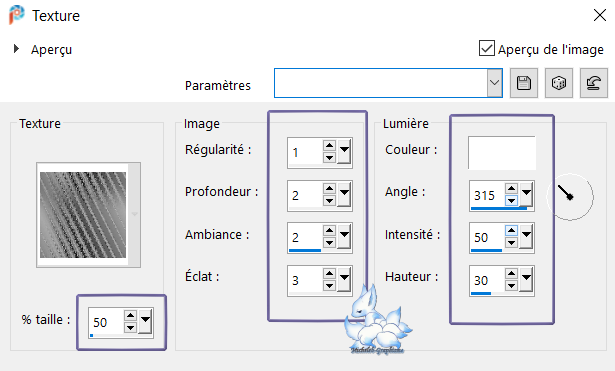Toggle the Aperçu de l'image checkbox
The width and height of the screenshot is (615, 371).
(x=486, y=48)
